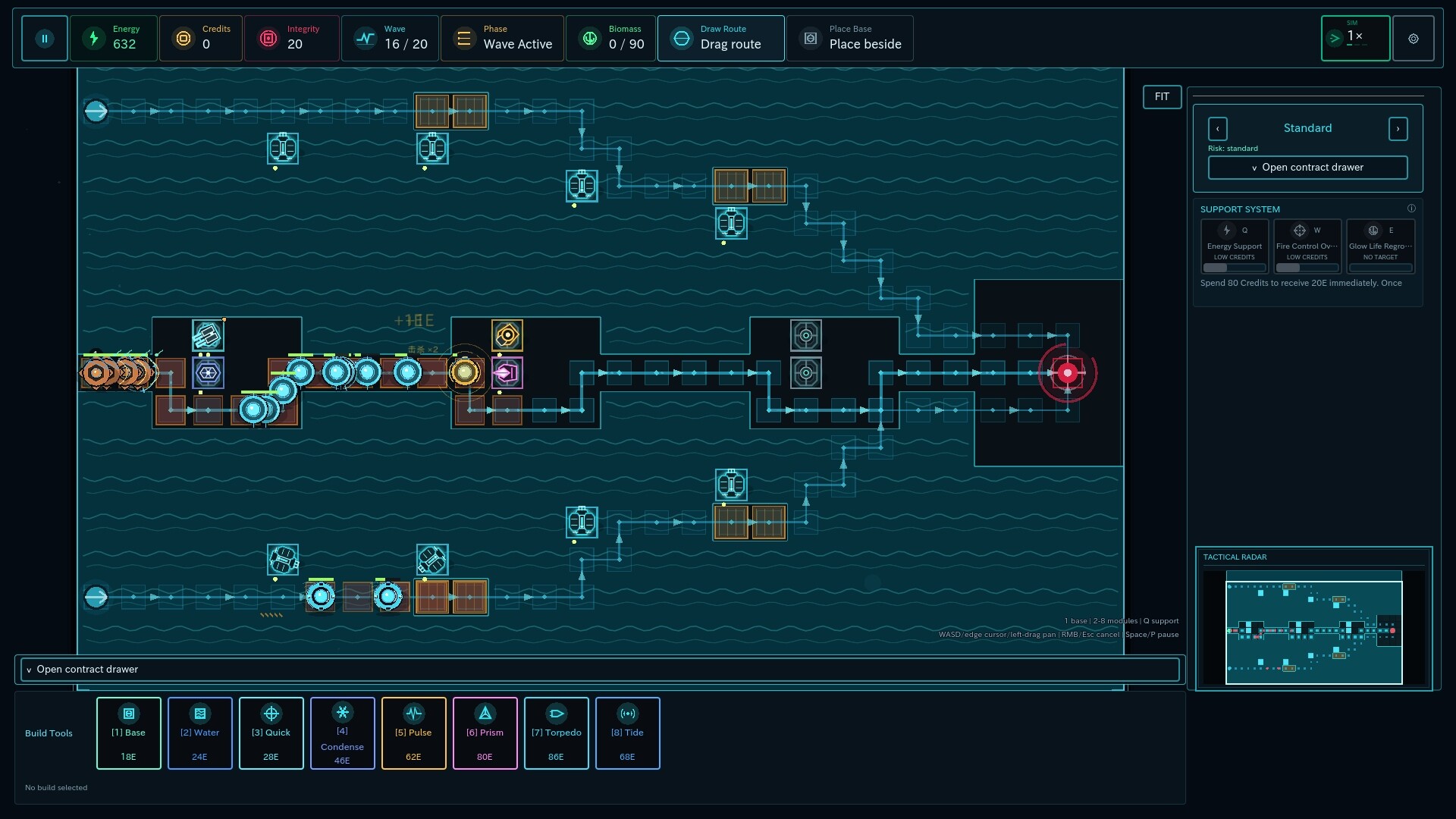Screen dimensions: 1456x819
Task: Select the turret tower in left base top
Action: (208, 335)
